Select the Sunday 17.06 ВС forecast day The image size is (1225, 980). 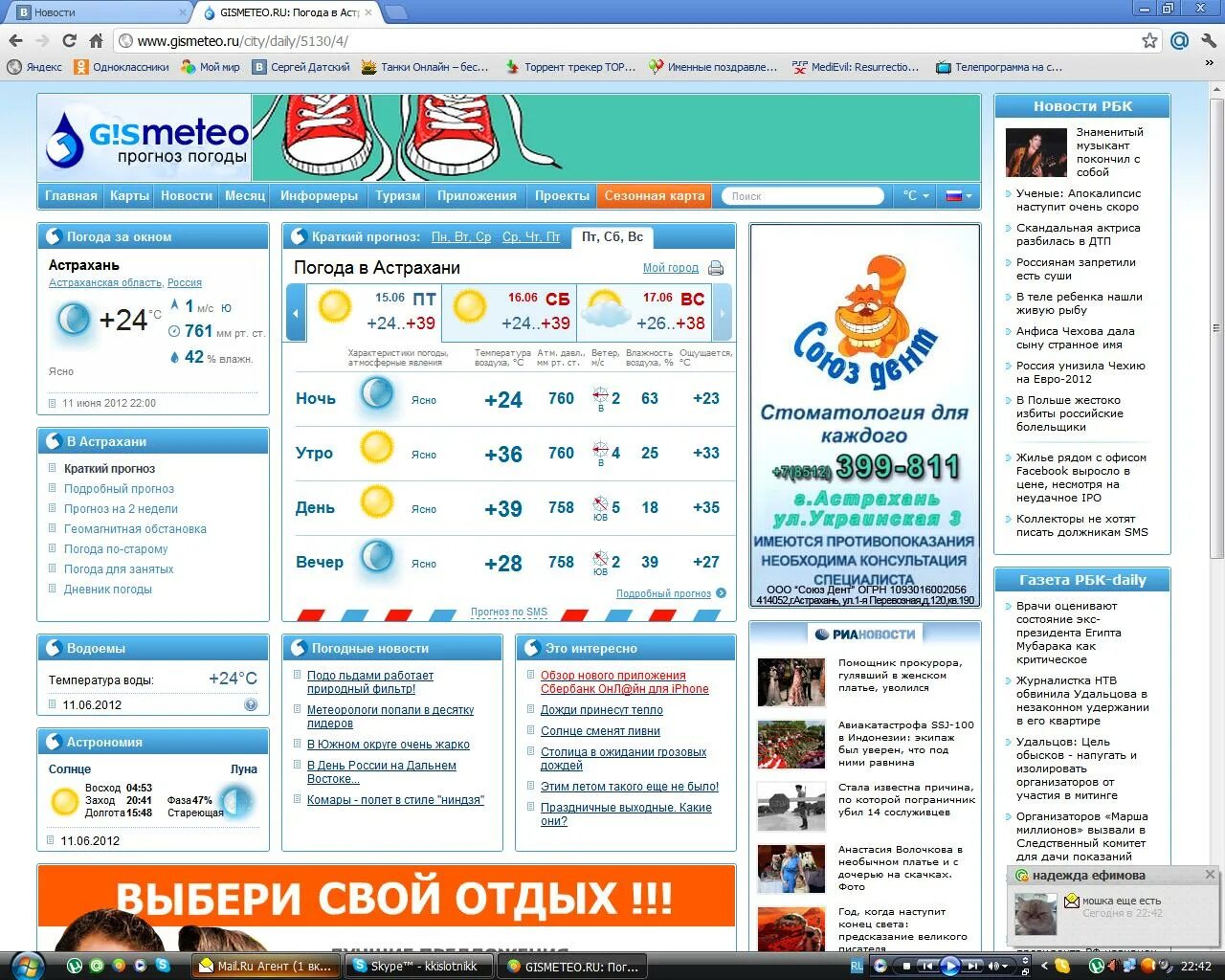pos(643,313)
